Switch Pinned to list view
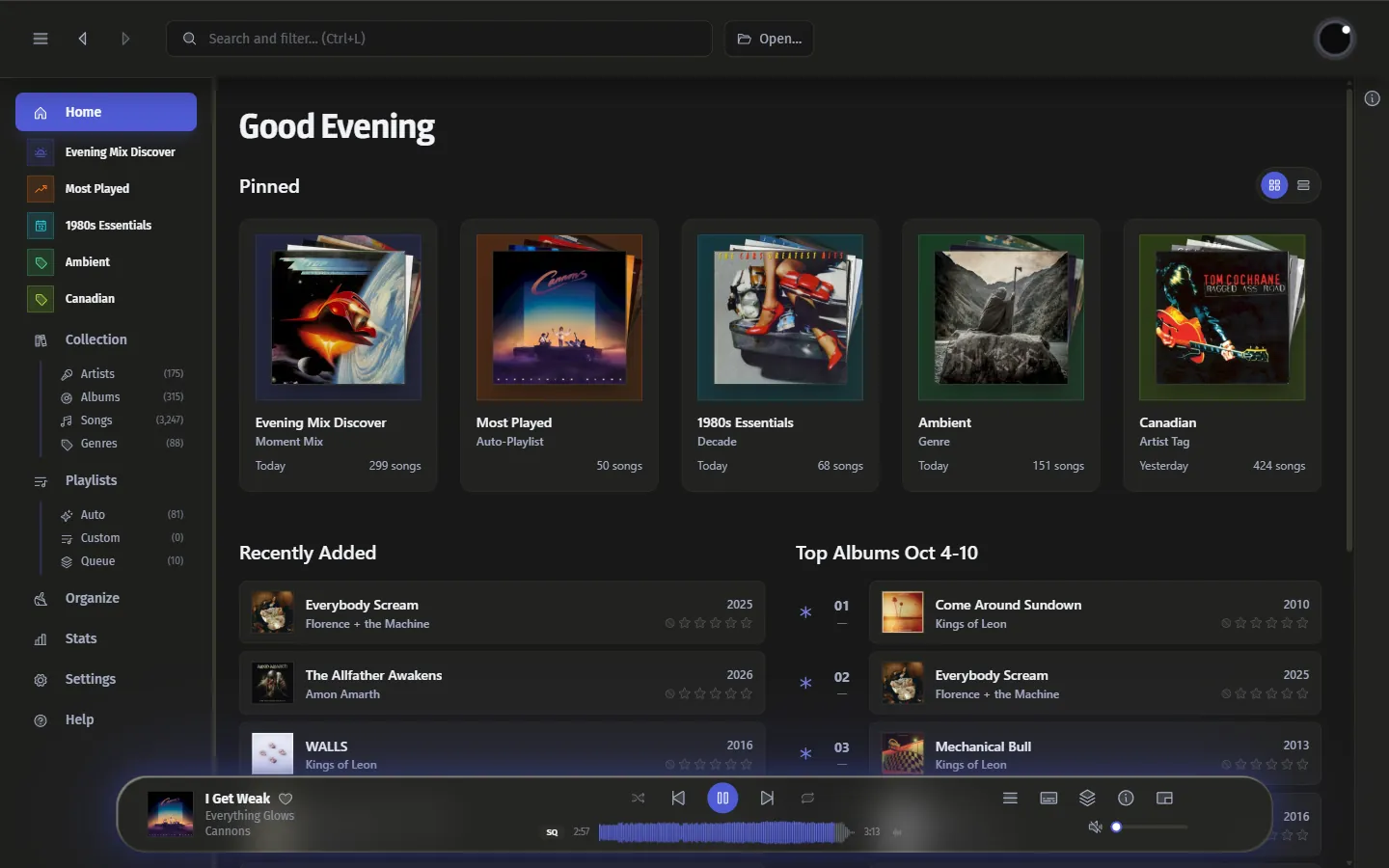 point(1303,185)
